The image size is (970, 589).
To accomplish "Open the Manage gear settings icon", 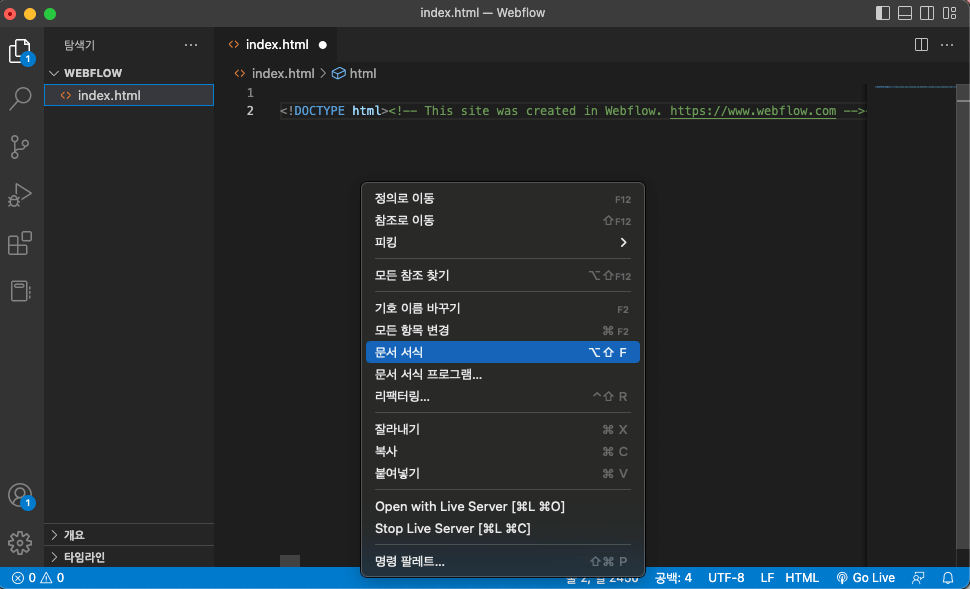I will (20, 543).
